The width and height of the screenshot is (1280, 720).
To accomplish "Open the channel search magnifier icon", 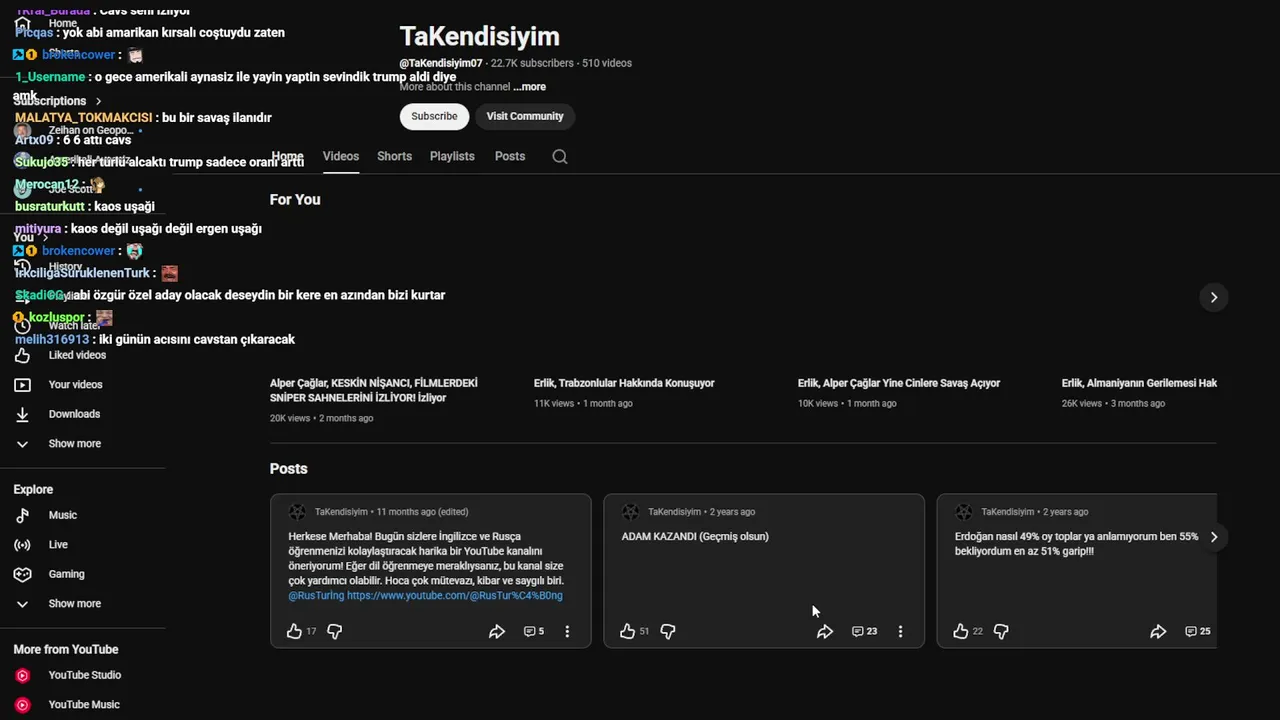I will (560, 156).
